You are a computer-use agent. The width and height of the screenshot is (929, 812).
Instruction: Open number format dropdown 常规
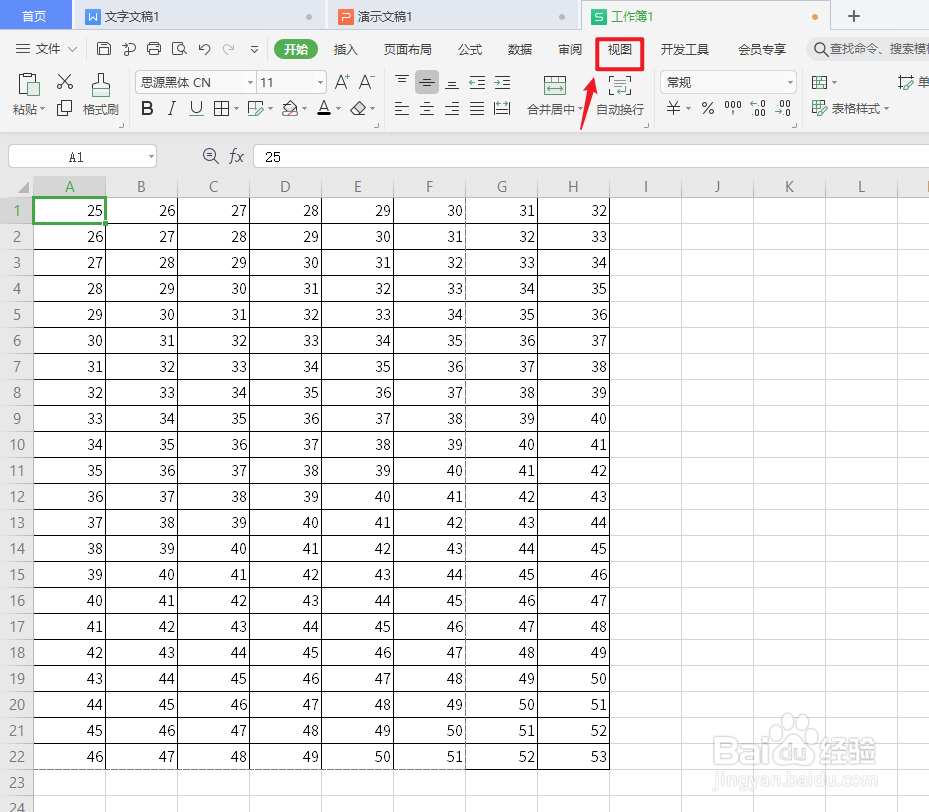click(790, 82)
